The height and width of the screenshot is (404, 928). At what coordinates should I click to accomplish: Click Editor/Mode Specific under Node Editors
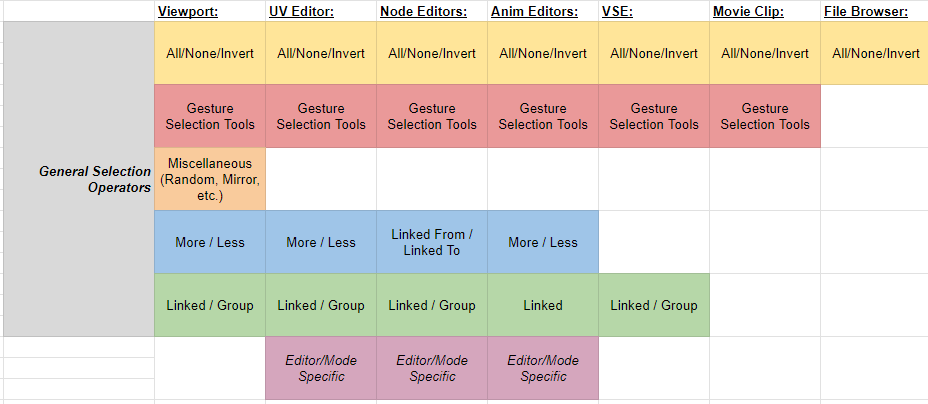point(432,368)
